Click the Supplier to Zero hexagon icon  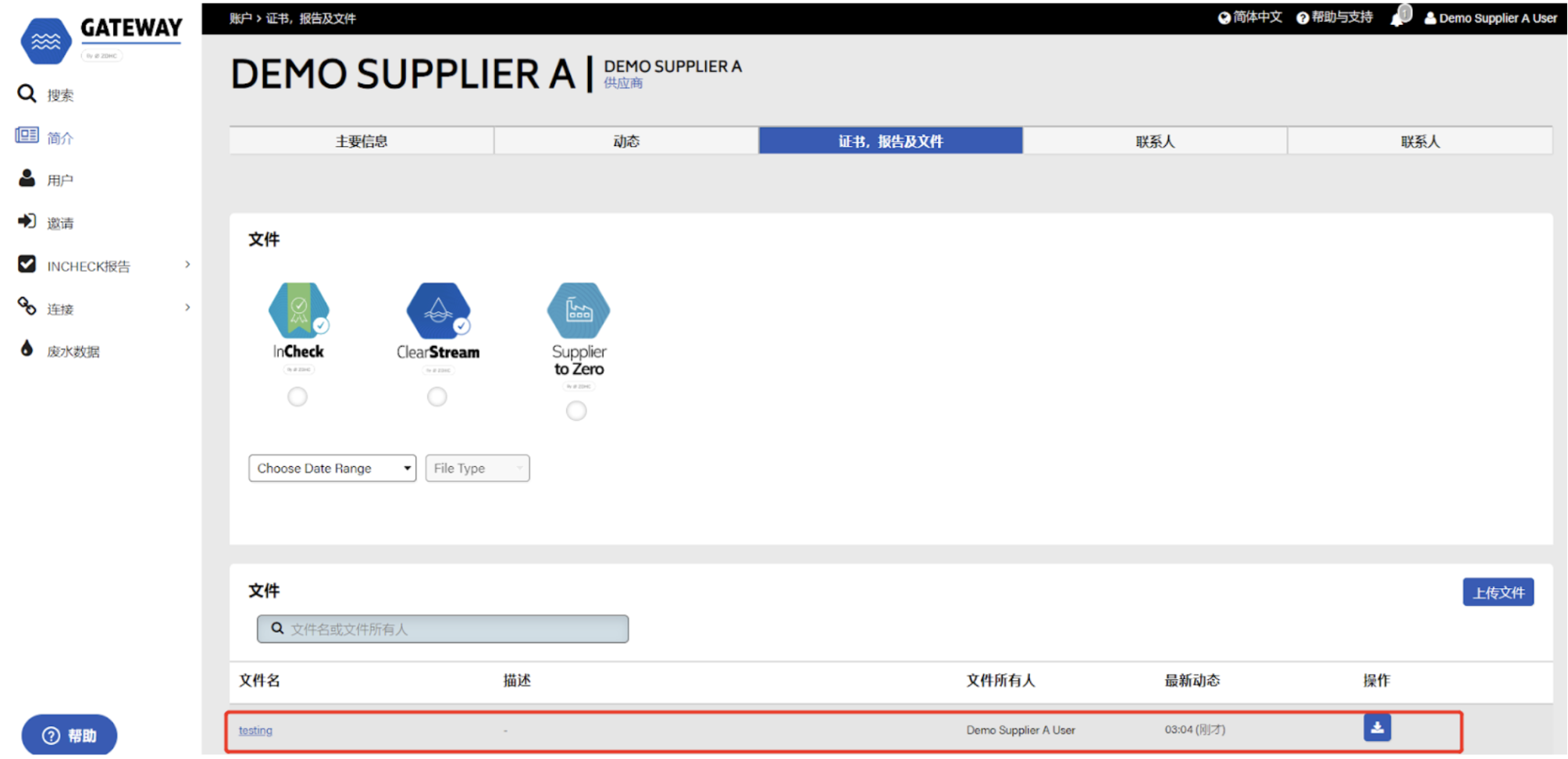point(578,310)
